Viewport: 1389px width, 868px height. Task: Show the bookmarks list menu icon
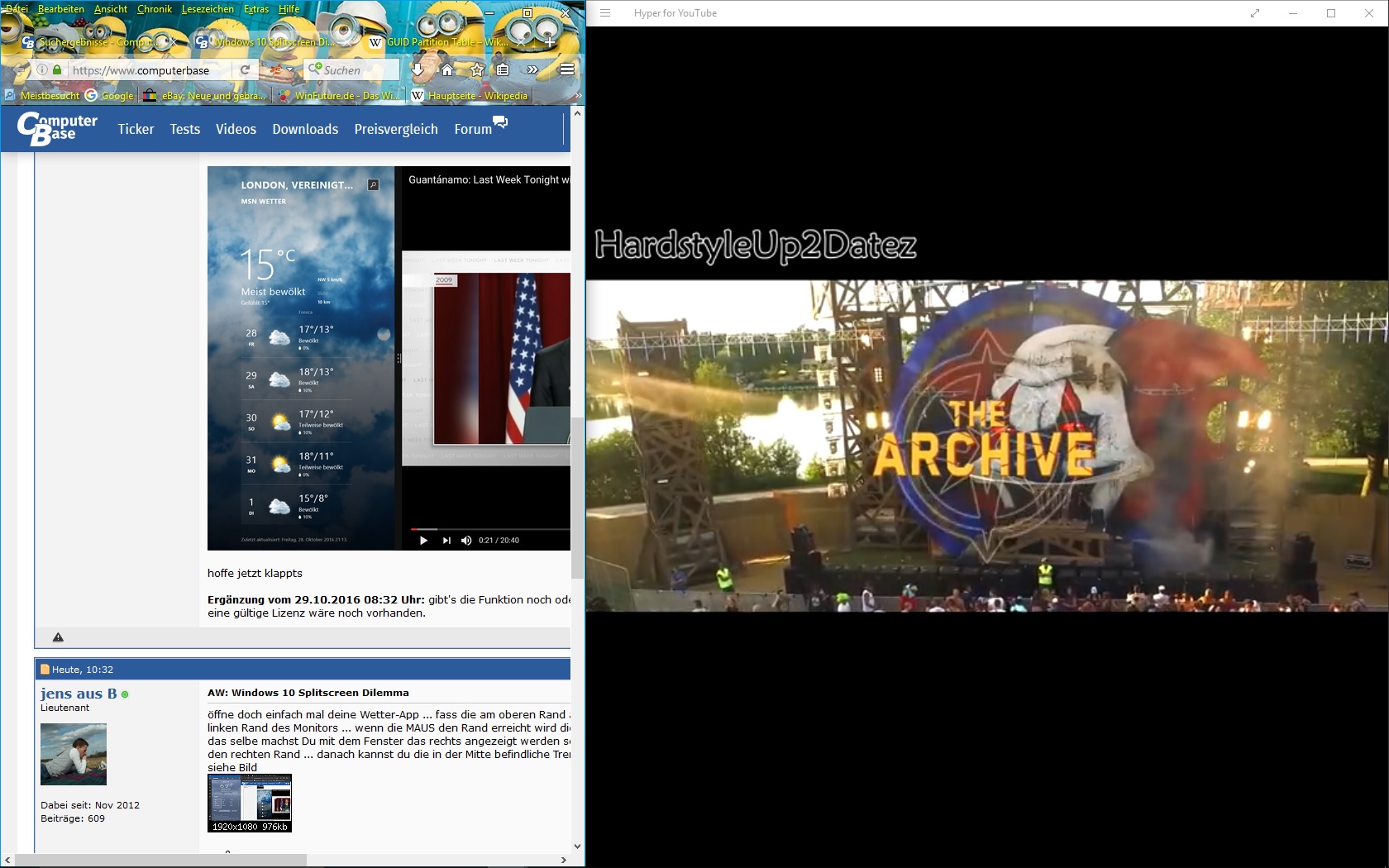pyautogui.click(x=503, y=70)
